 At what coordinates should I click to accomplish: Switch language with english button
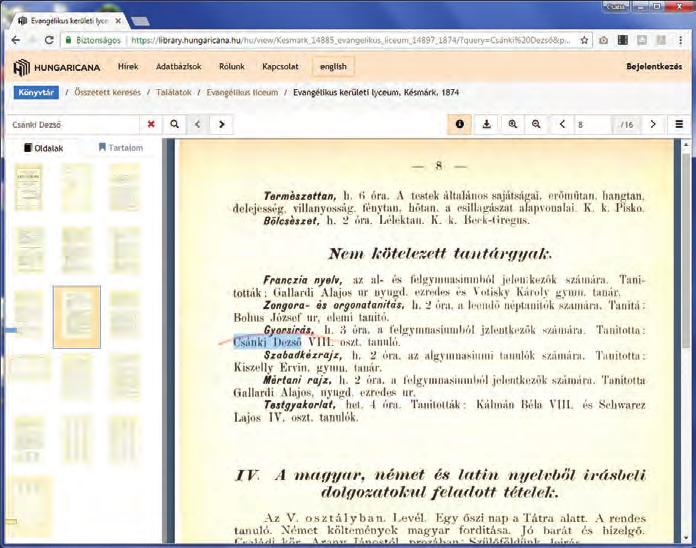pos(333,67)
